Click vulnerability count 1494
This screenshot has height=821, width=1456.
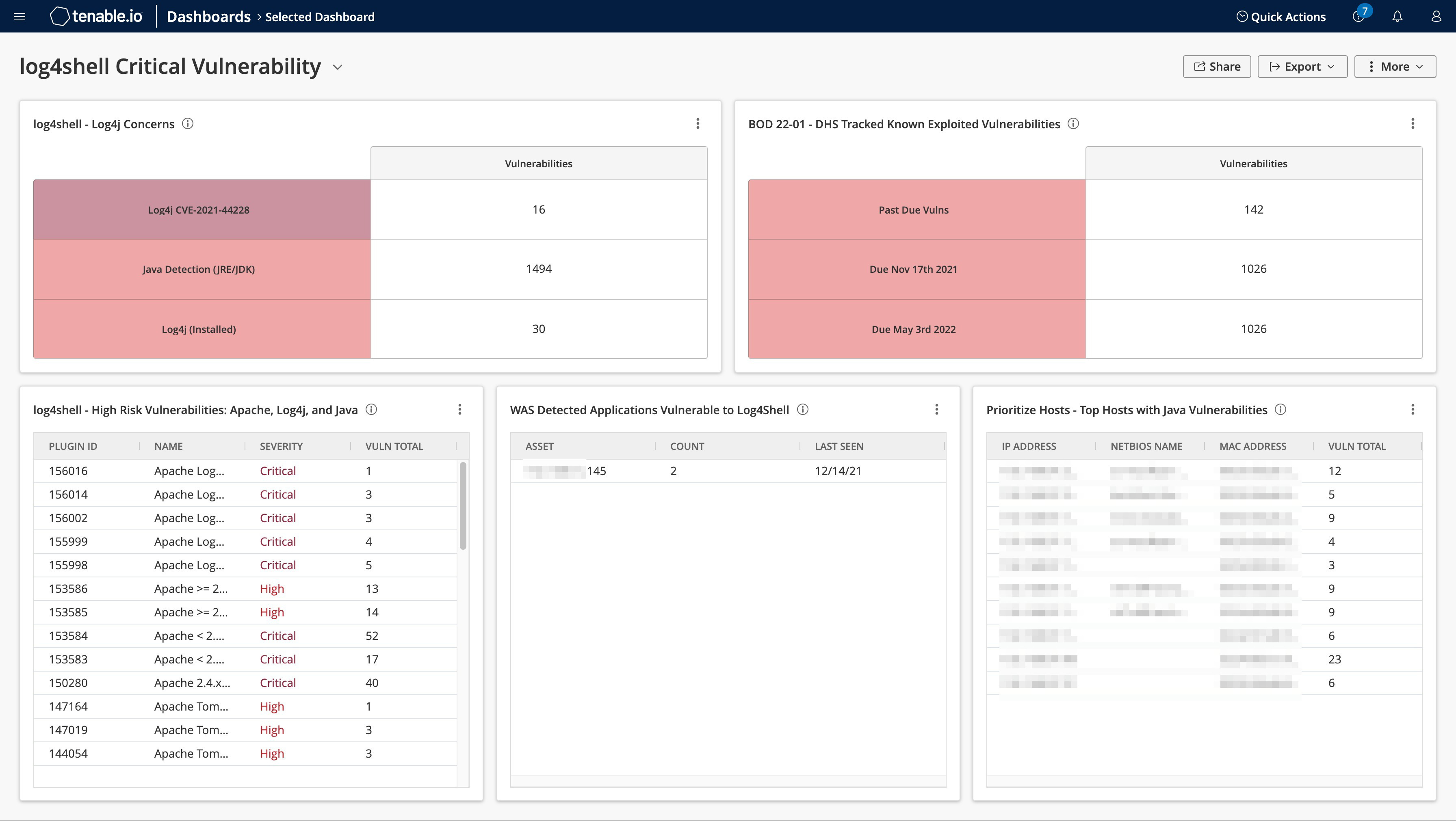coord(539,270)
